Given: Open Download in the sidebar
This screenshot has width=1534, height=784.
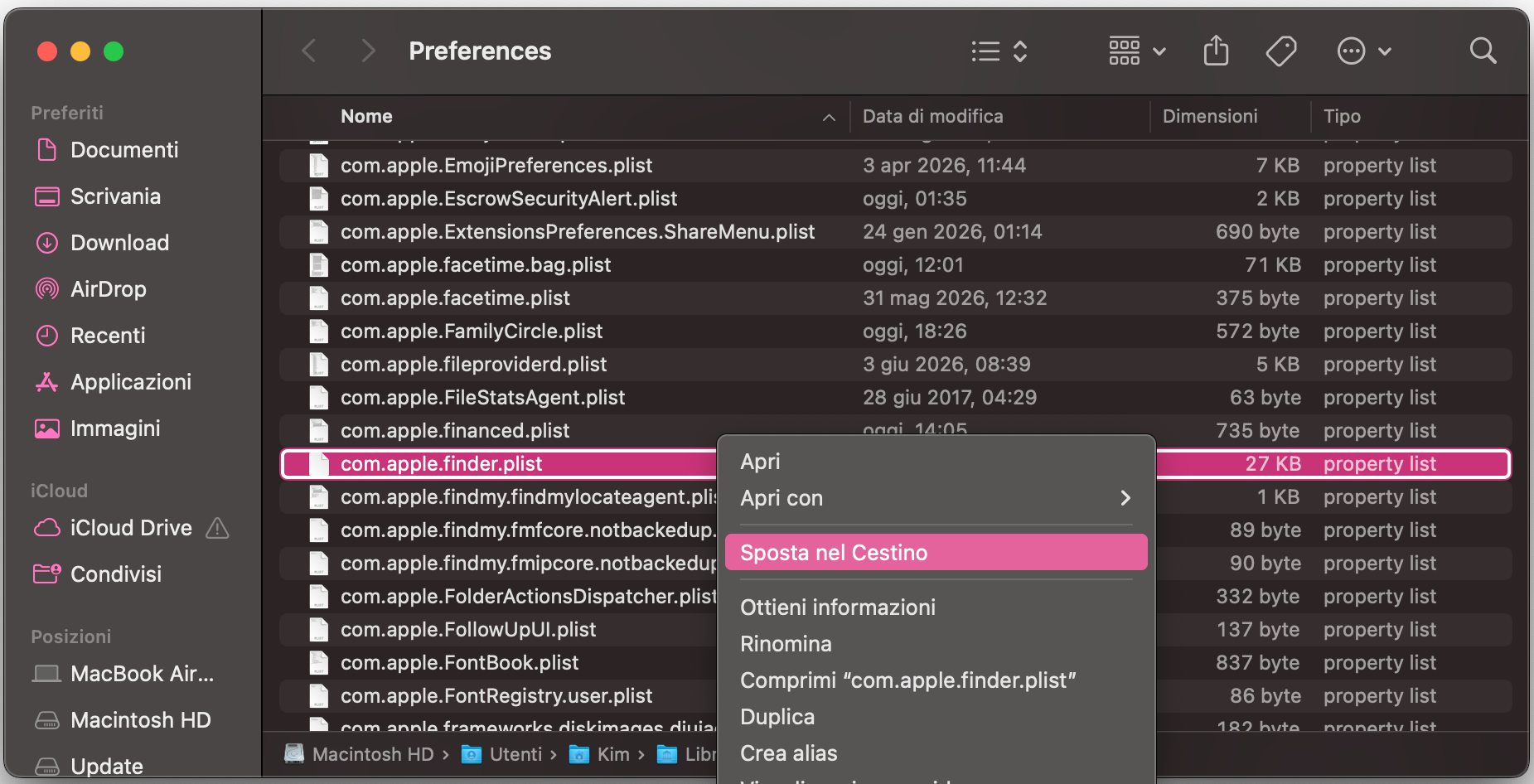Looking at the screenshot, I should click(x=119, y=243).
